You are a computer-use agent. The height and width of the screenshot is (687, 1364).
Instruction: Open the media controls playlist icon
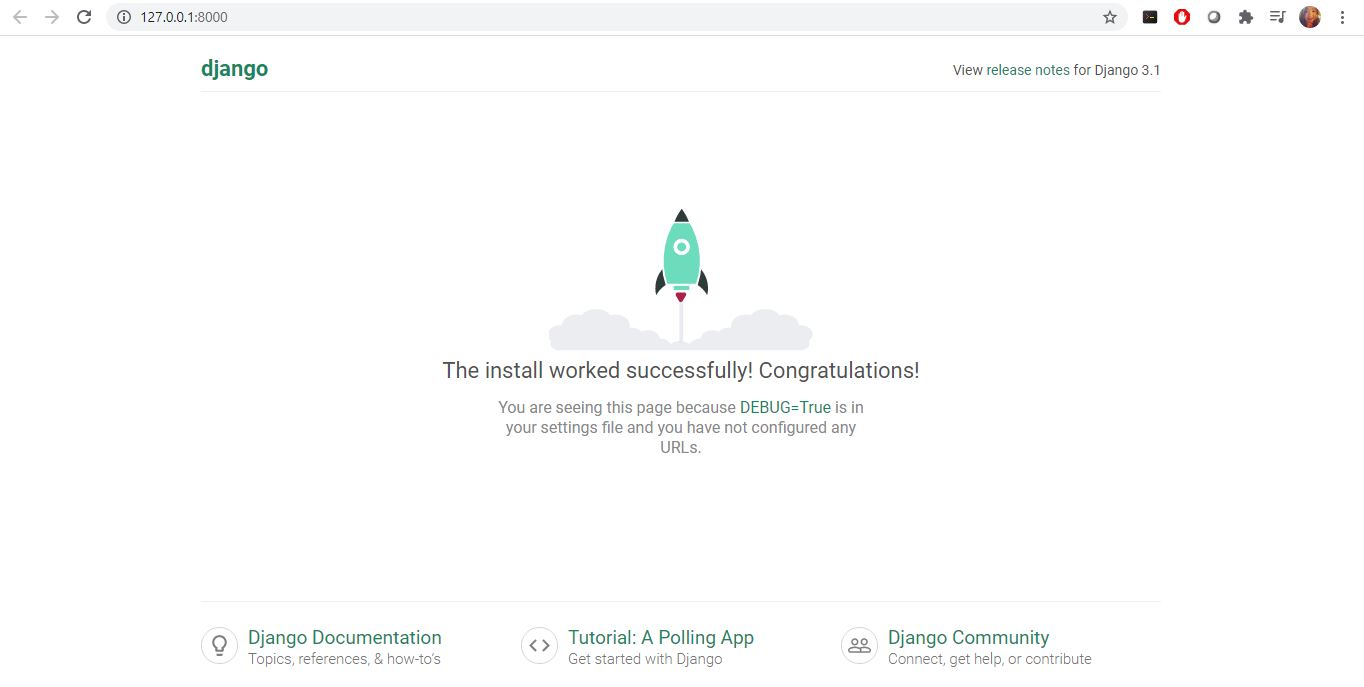1277,17
